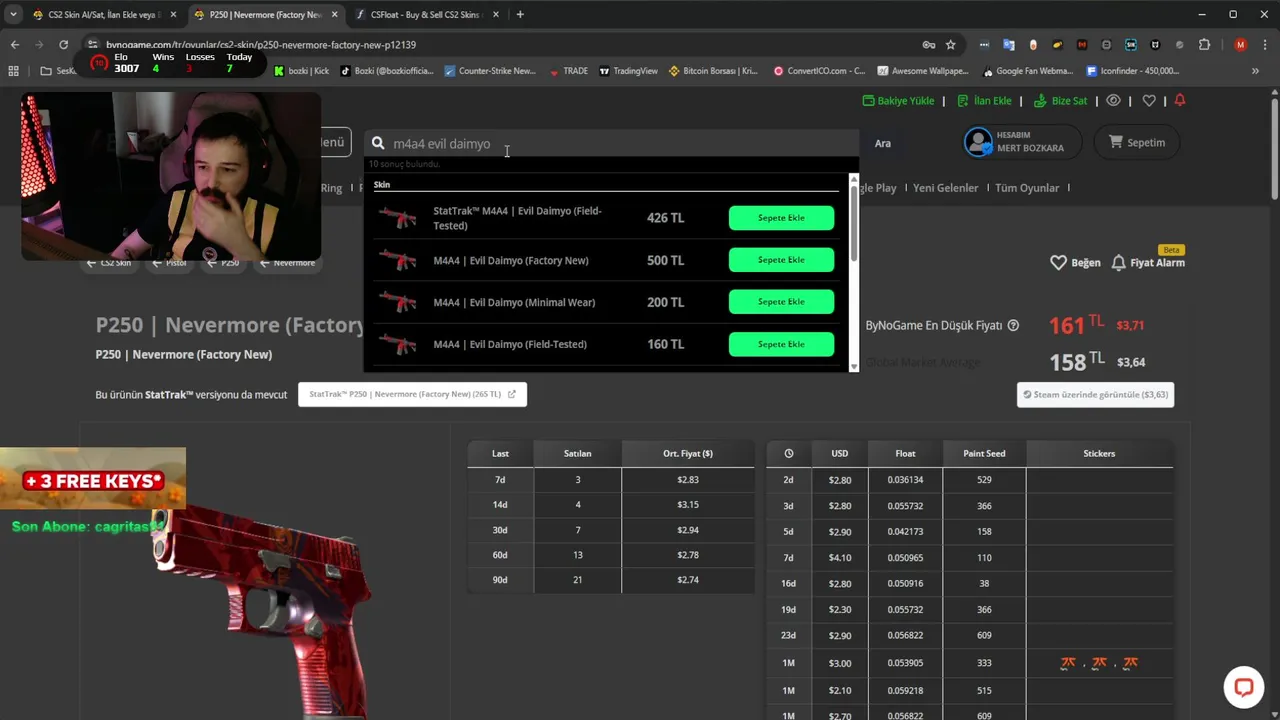Open the StatTrak P250 Nevermore version link
Screen dimensions: 1280x720
click(412, 394)
